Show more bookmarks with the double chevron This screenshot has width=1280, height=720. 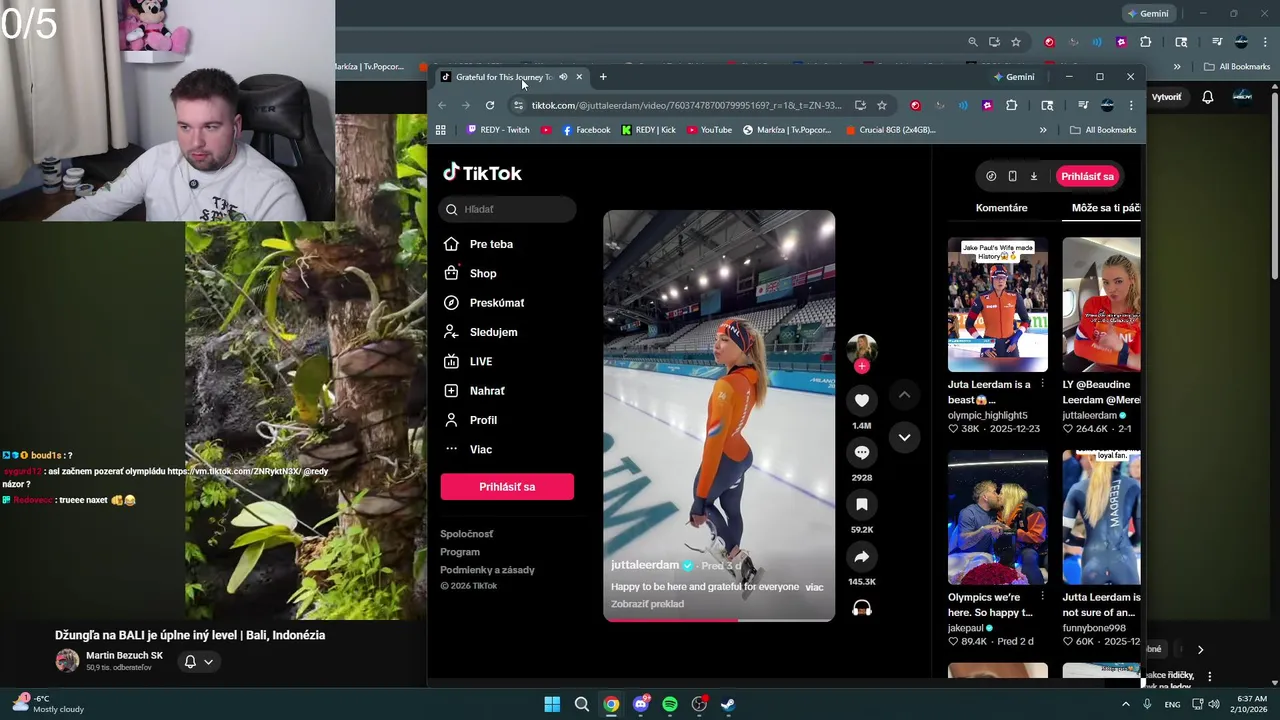1043,130
